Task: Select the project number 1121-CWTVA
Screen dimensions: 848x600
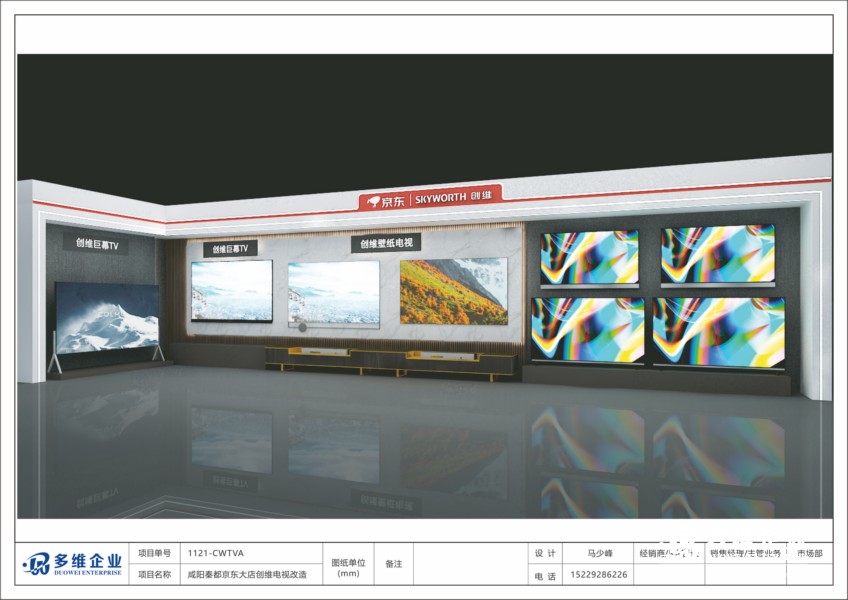Action: (x=216, y=553)
